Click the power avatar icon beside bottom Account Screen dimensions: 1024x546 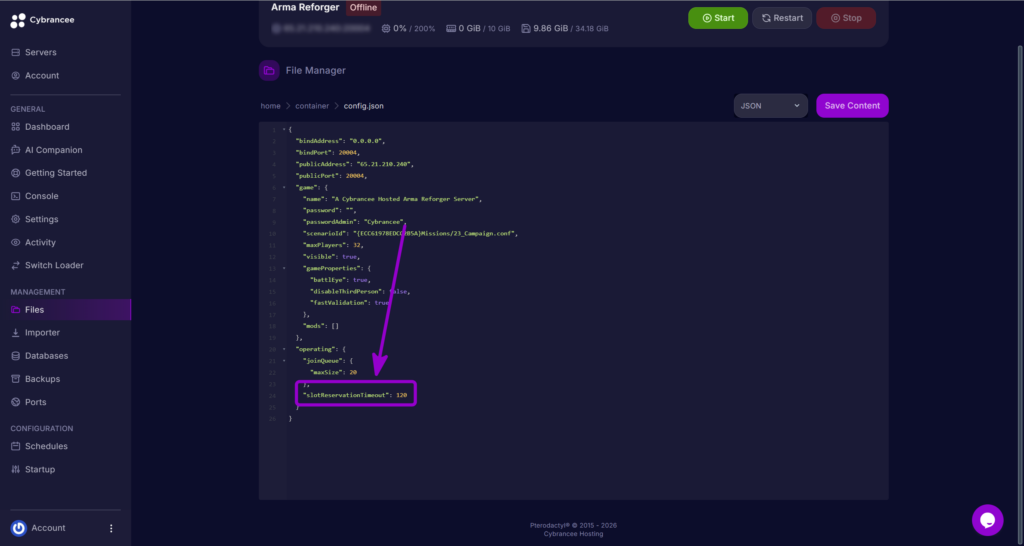(19, 528)
